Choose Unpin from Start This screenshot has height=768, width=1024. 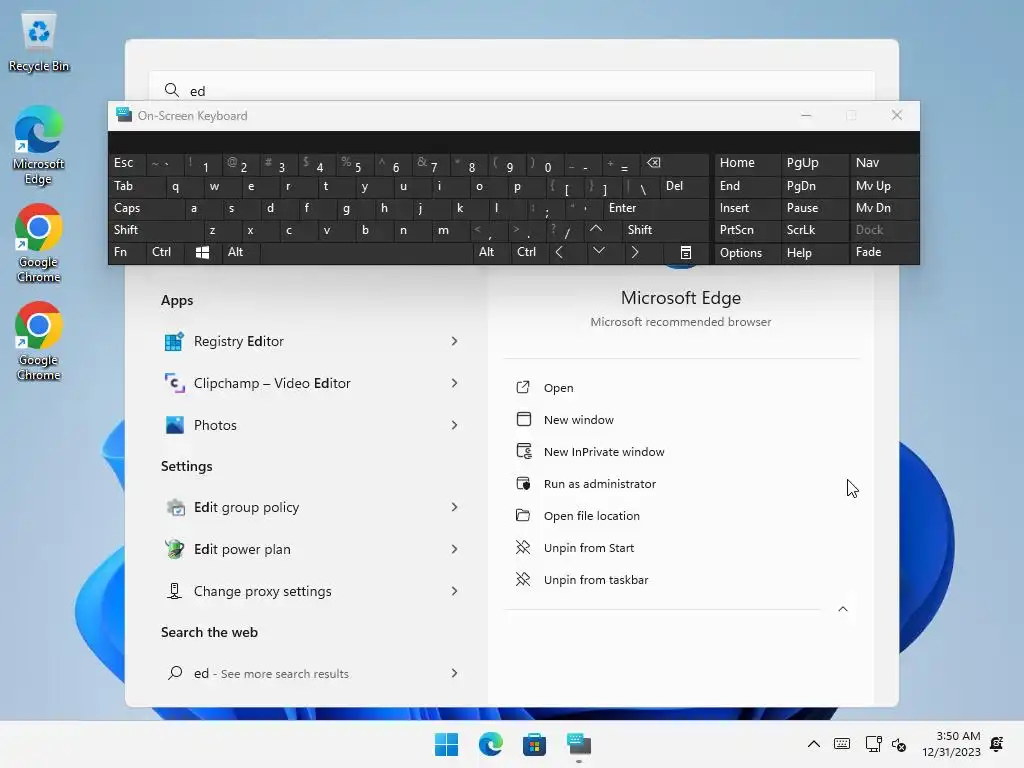click(x=681, y=548)
